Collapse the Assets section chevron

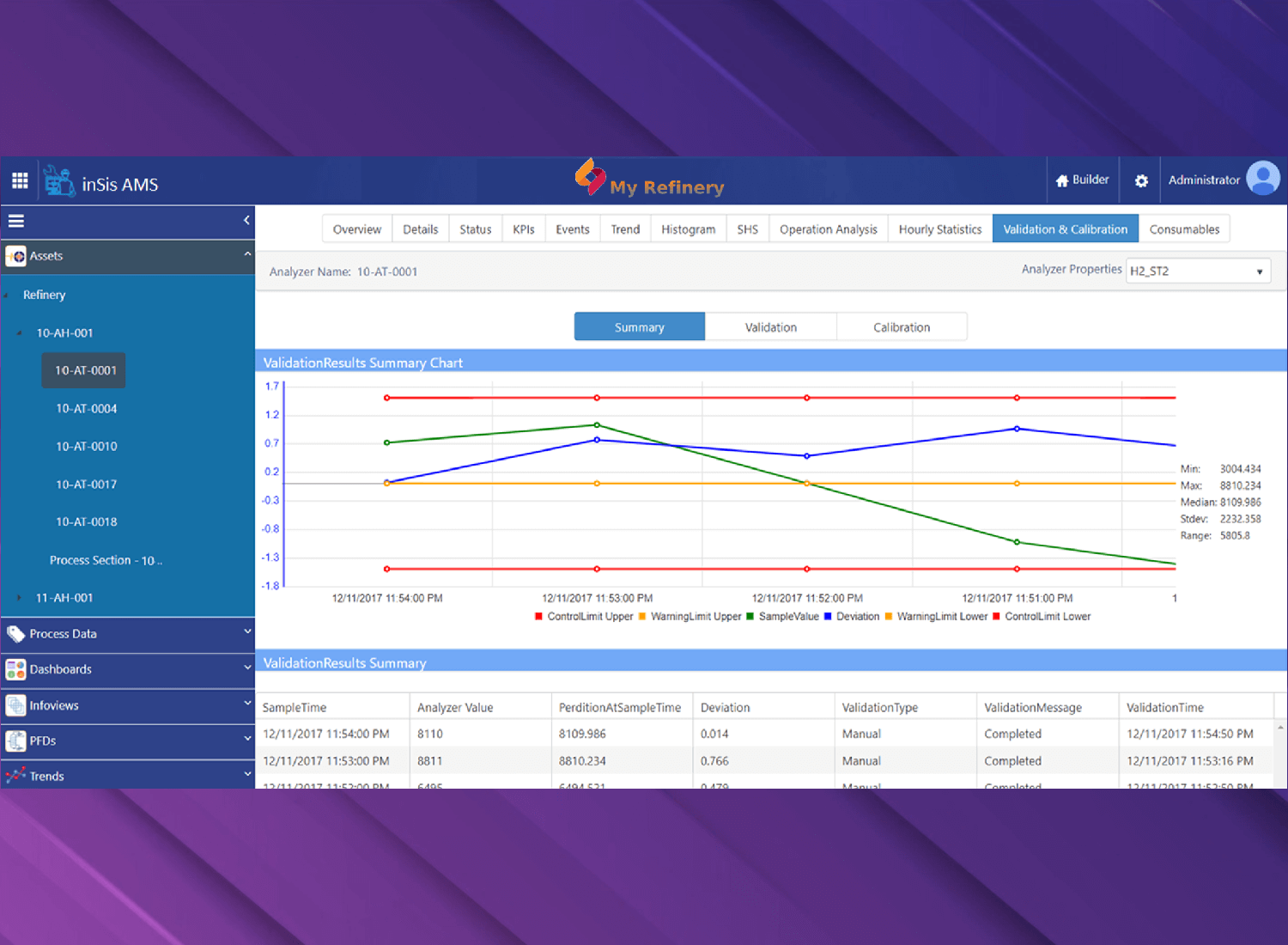tap(247, 255)
